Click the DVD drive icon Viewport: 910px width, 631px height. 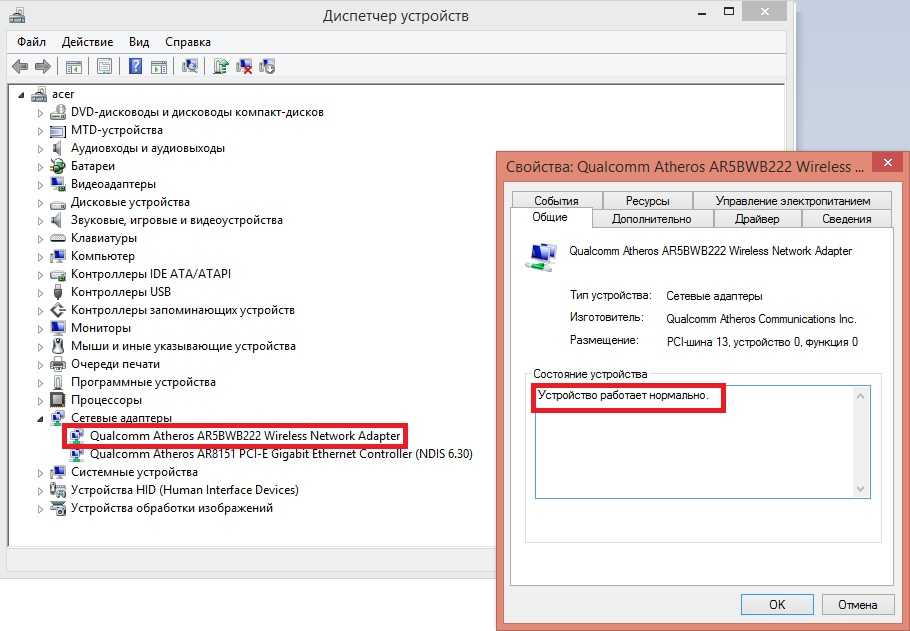click(58, 112)
